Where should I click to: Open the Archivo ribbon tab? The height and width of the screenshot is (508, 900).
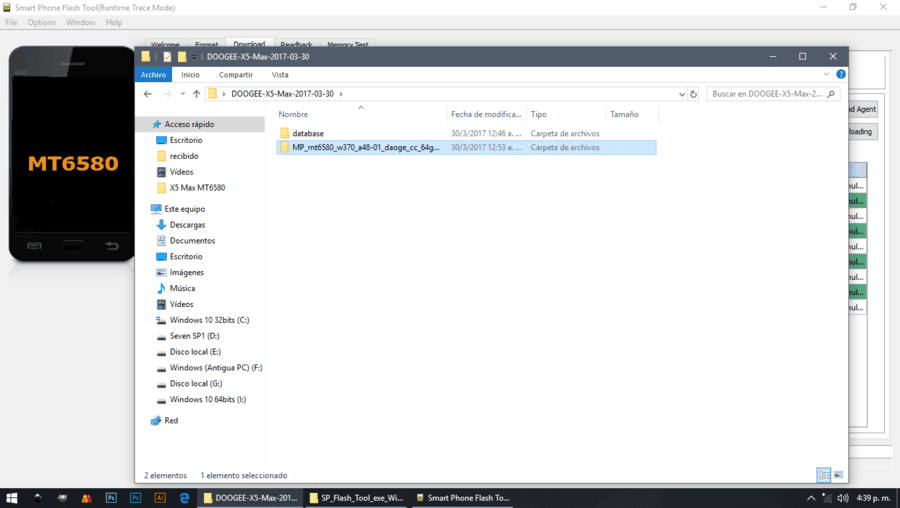pos(153,75)
